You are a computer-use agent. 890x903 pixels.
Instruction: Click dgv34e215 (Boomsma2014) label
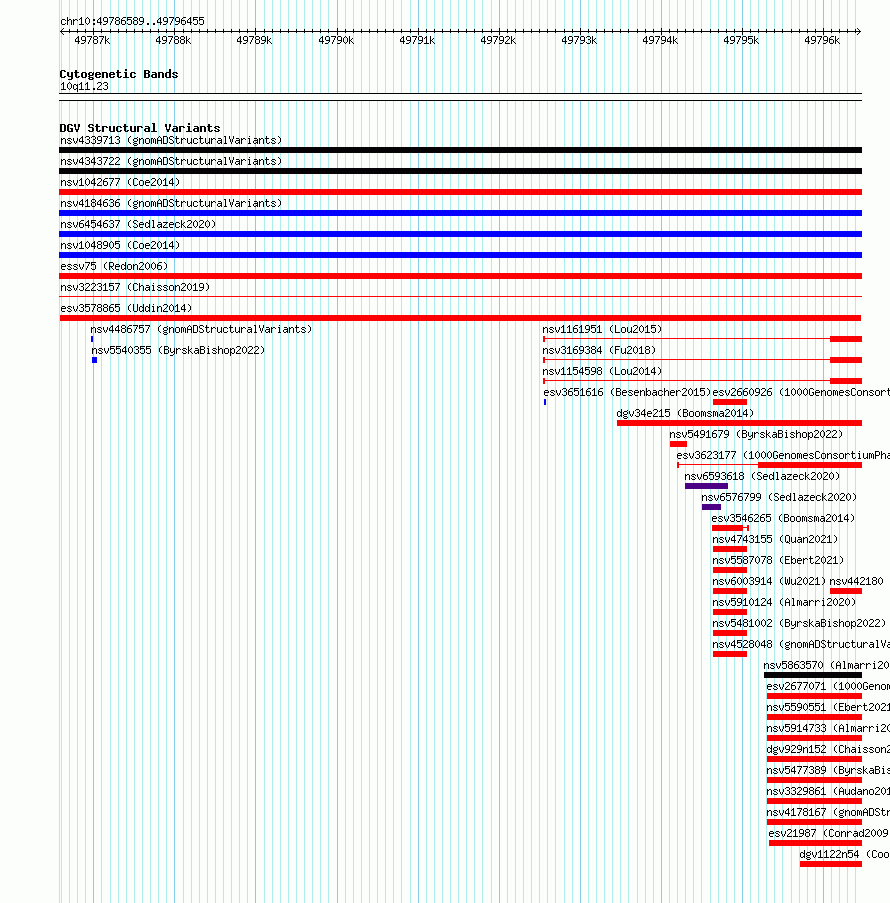[x=685, y=413]
